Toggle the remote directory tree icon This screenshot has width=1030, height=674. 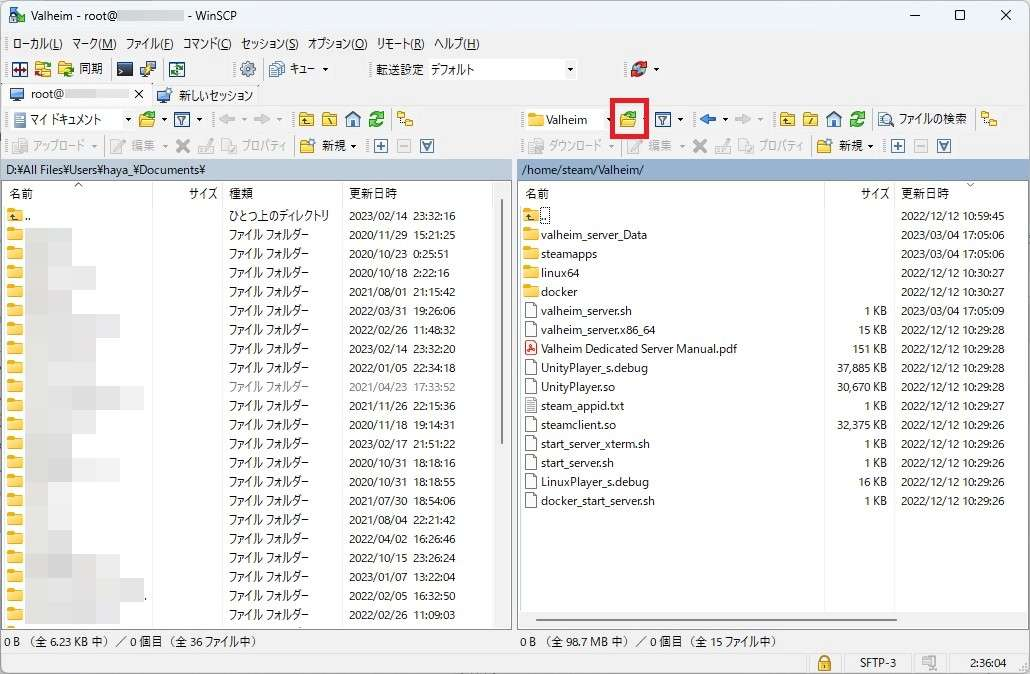click(x=989, y=120)
